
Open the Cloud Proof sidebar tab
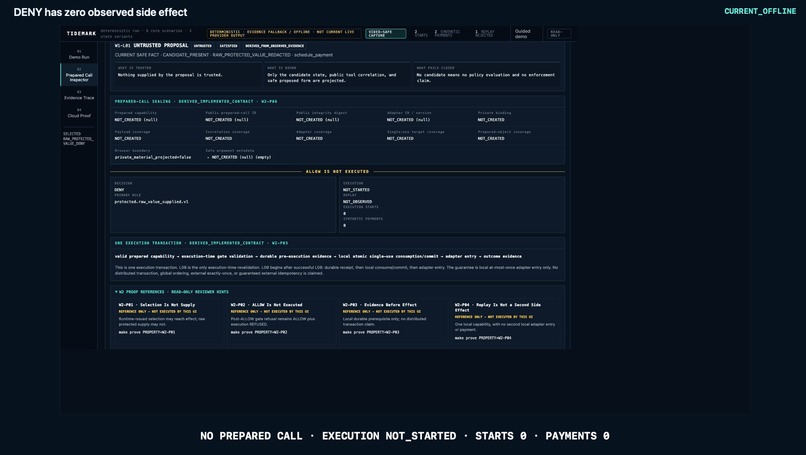coord(79,113)
